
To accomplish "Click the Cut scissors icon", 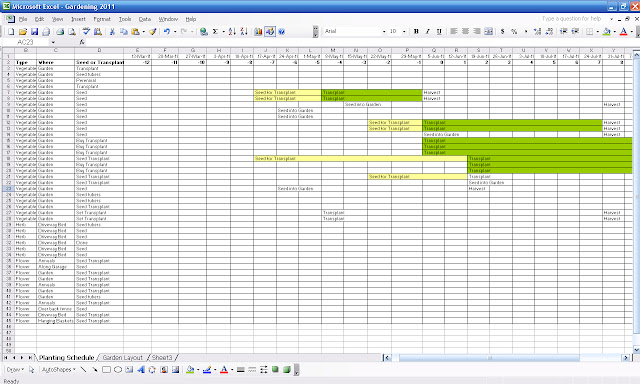I will click(x=112, y=31).
